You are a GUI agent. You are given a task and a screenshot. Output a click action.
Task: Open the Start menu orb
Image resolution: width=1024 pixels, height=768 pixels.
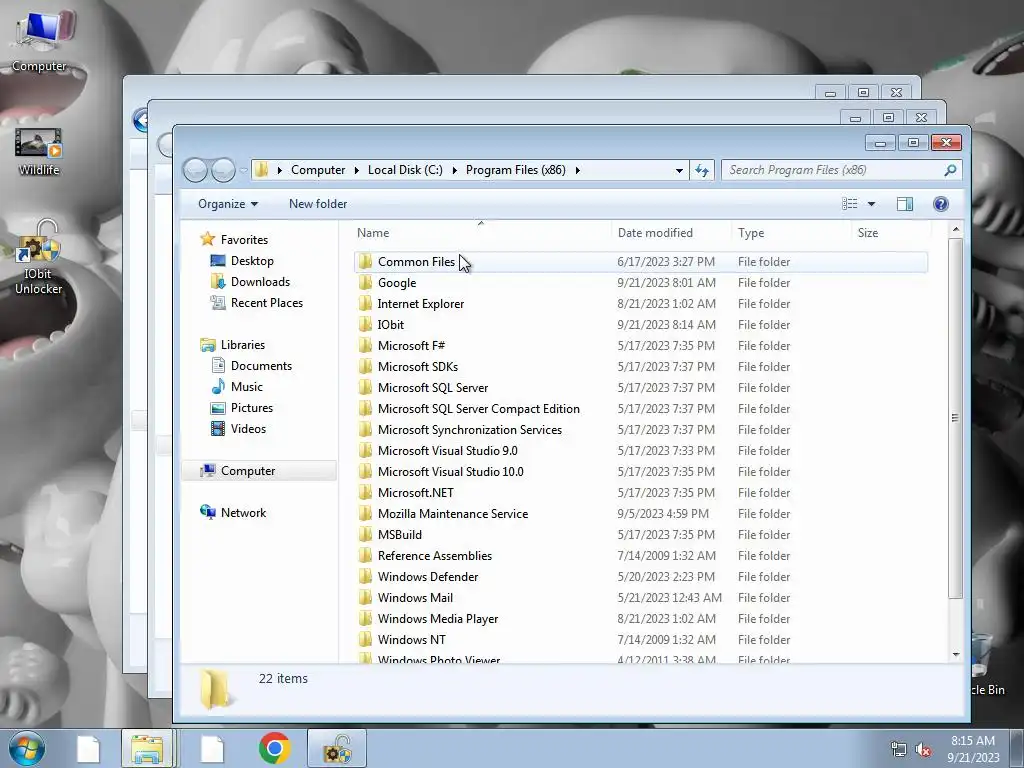tap(26, 748)
